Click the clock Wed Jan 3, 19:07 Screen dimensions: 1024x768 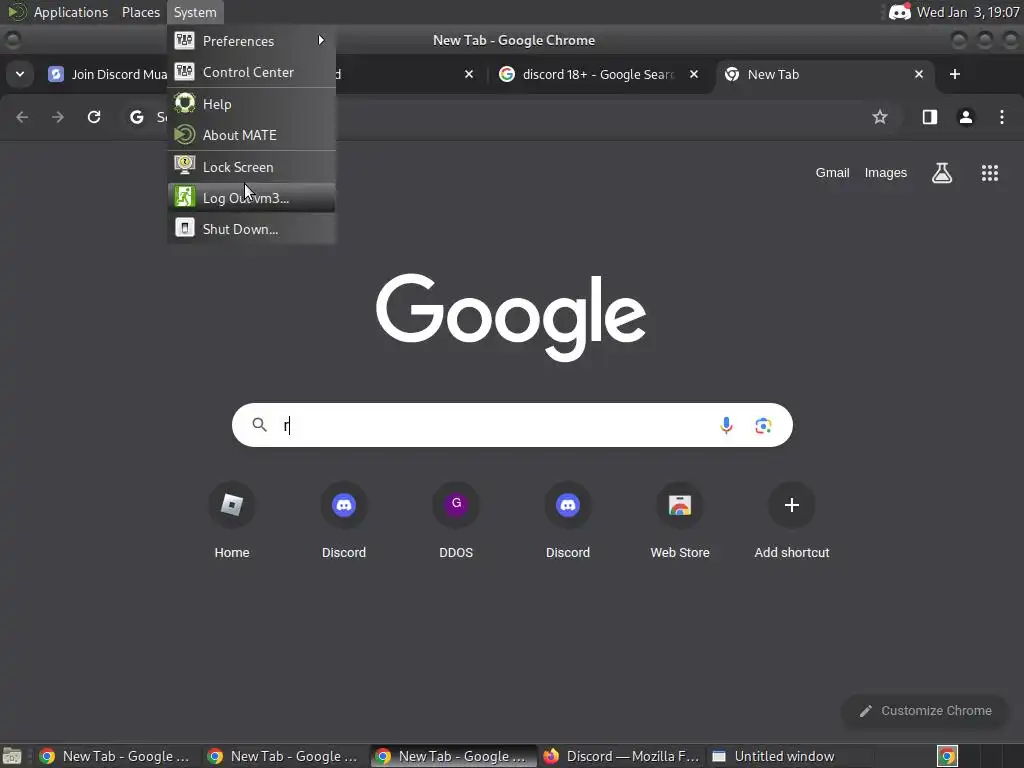(968, 12)
